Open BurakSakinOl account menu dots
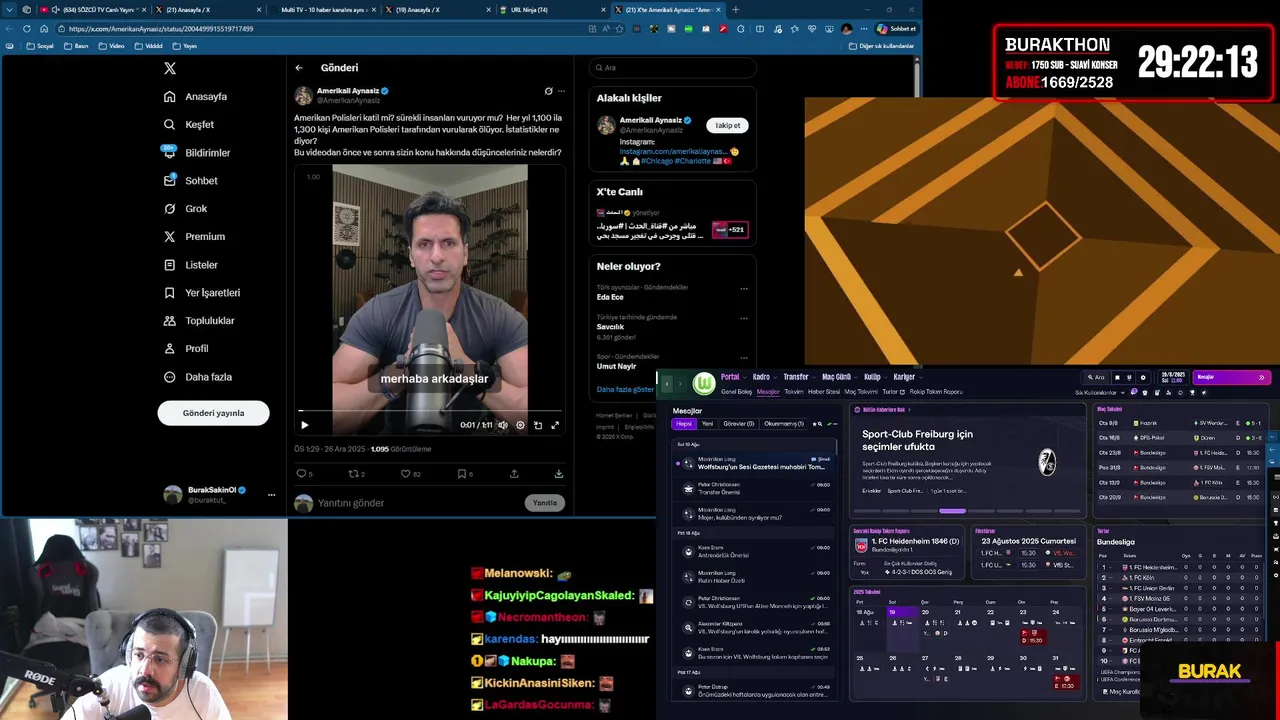Image resolution: width=1280 pixels, height=720 pixels. (x=271, y=495)
